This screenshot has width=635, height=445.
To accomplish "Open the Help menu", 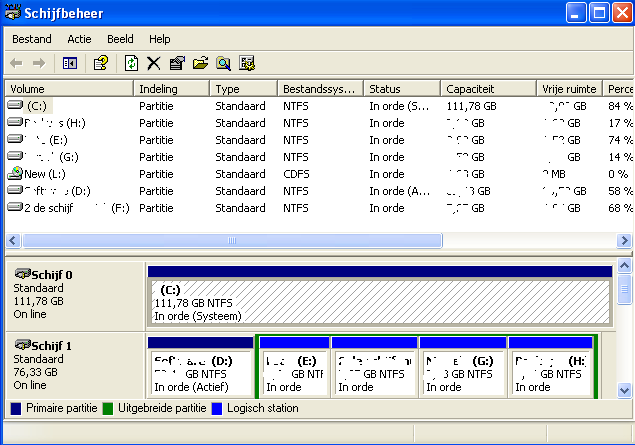I will click(160, 39).
